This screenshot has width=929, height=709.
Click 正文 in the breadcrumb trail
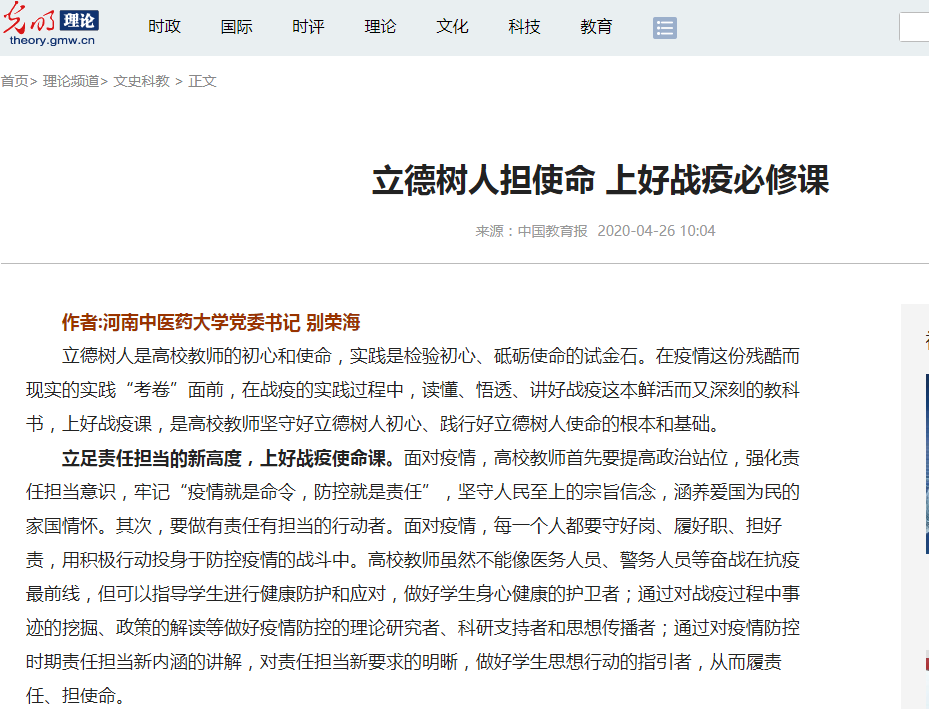click(x=202, y=81)
